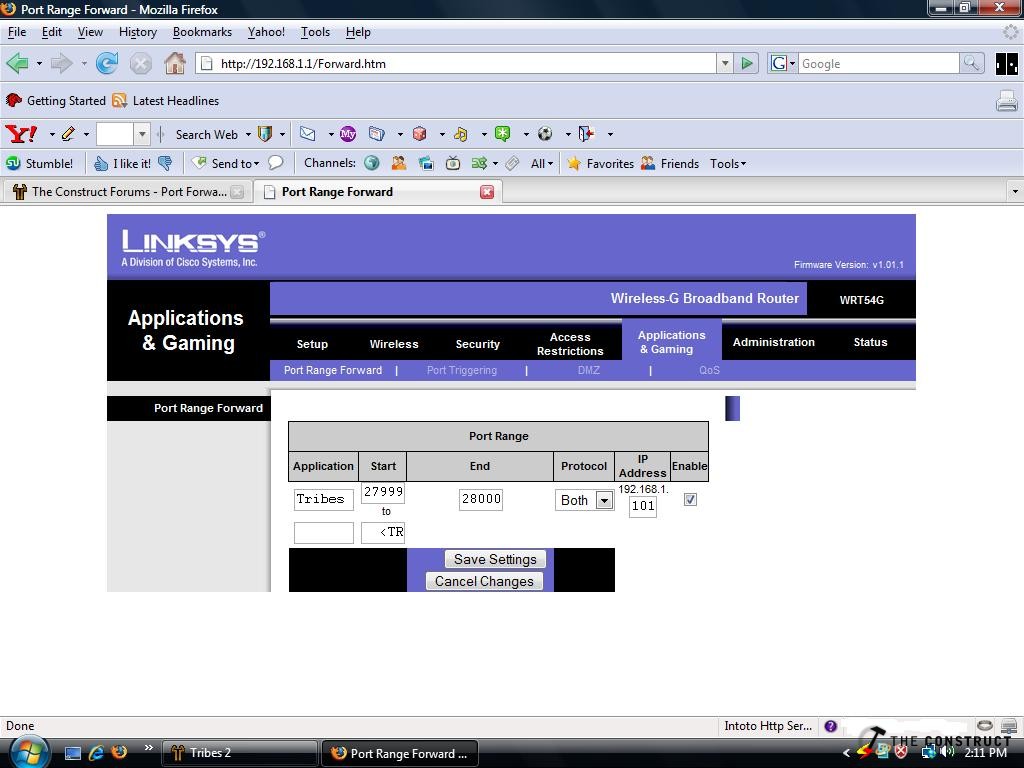Click the Stumble! button
The image size is (1024, 768).
pyautogui.click(x=40, y=163)
